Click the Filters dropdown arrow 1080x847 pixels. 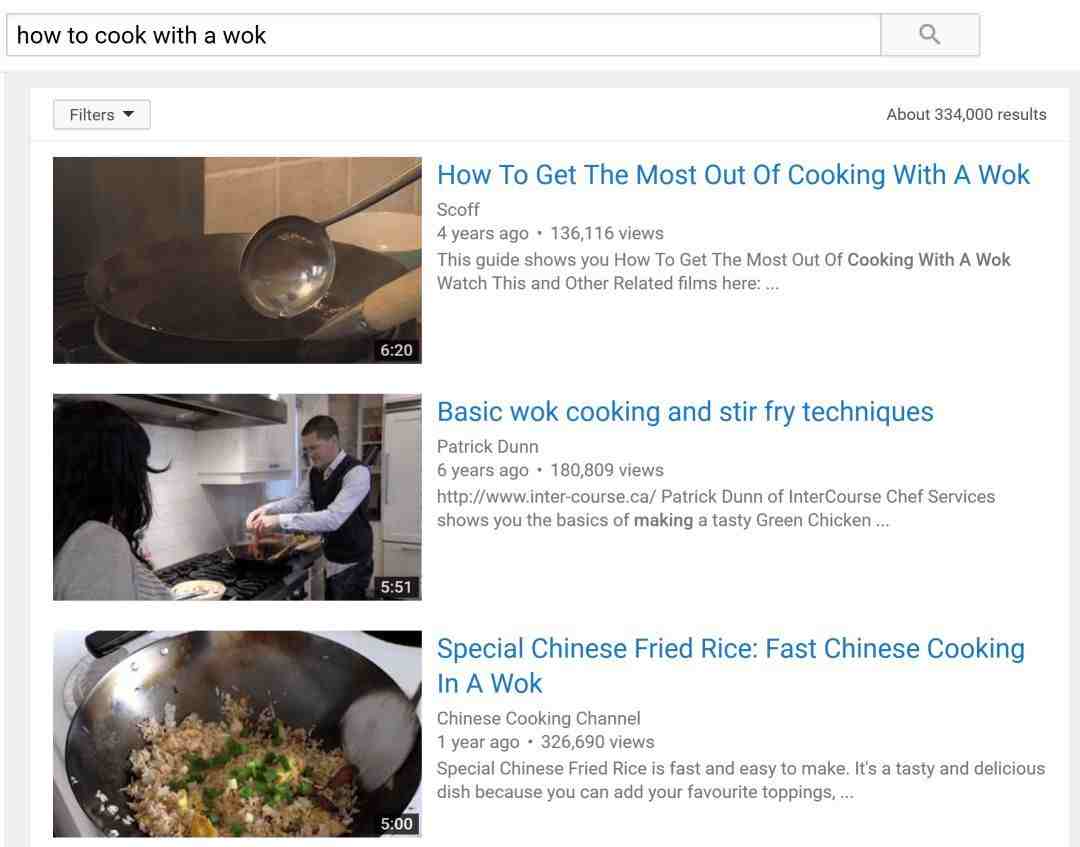128,114
